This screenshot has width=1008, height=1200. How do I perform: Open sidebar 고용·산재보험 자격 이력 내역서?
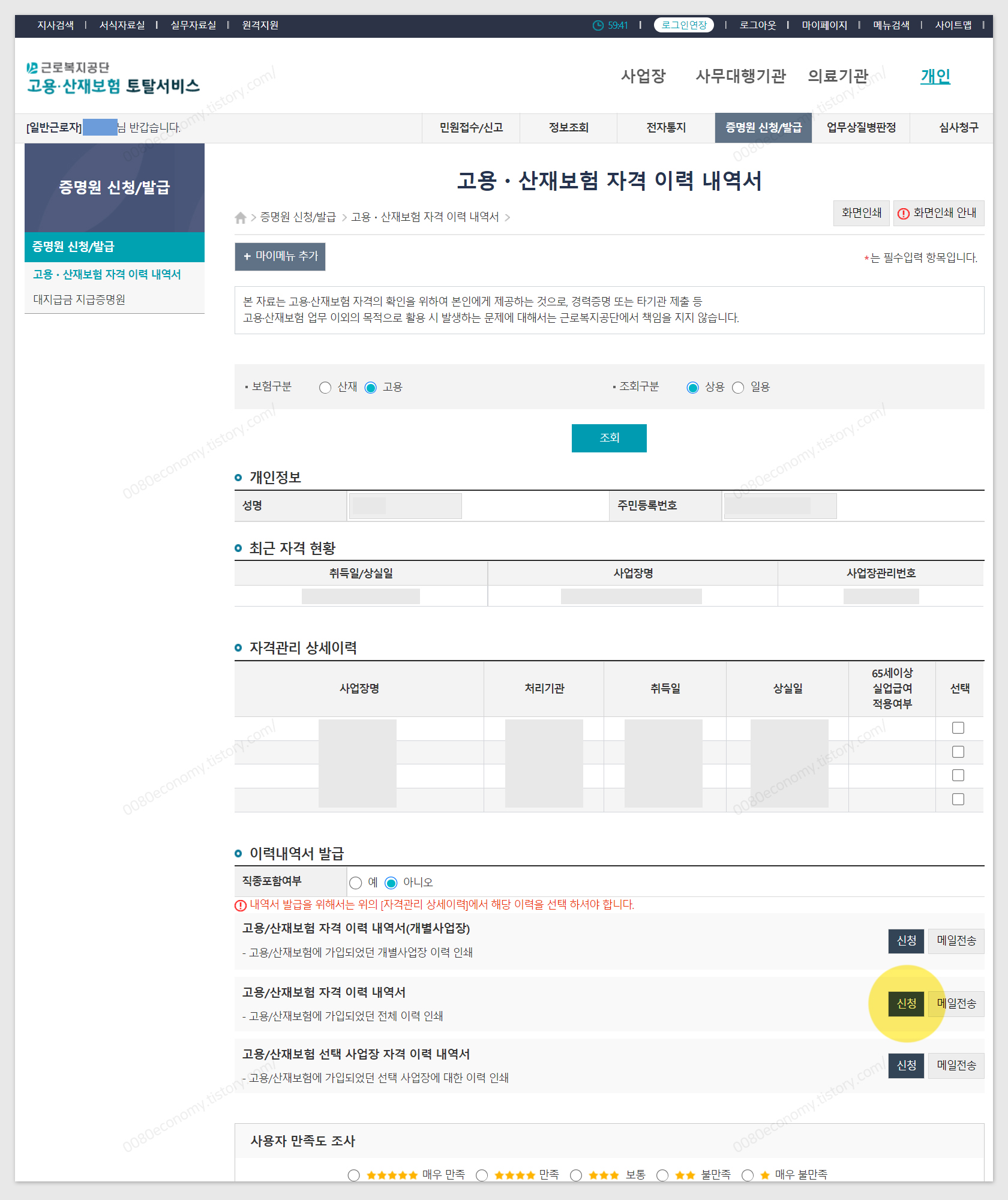click(x=107, y=275)
